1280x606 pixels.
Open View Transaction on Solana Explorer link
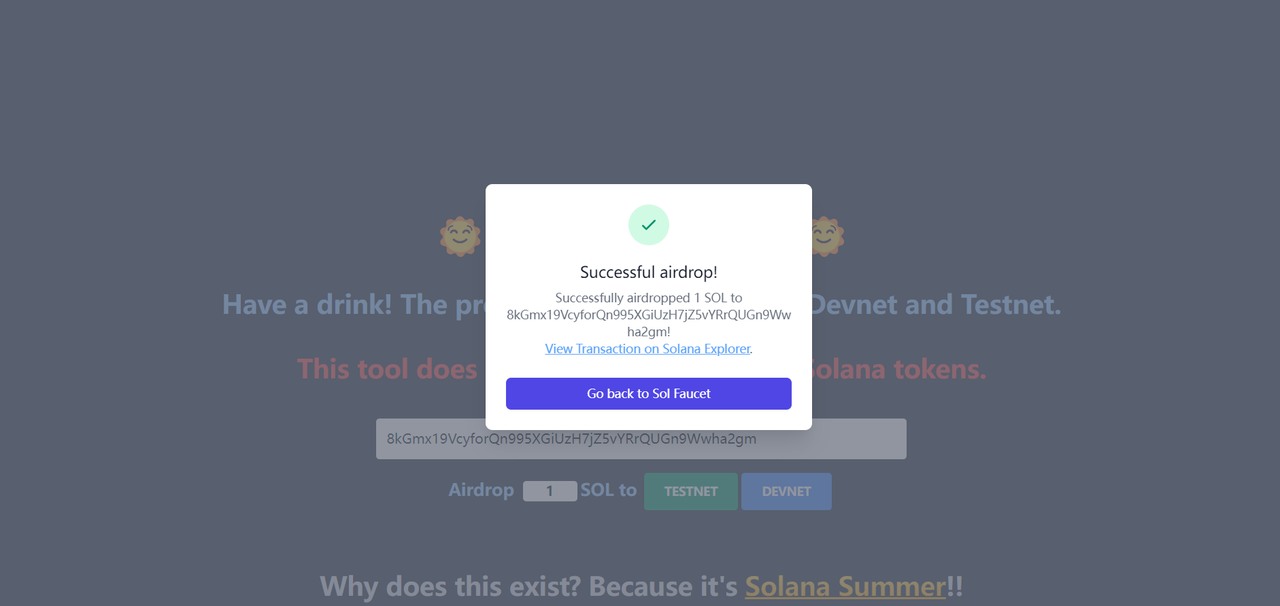point(647,349)
